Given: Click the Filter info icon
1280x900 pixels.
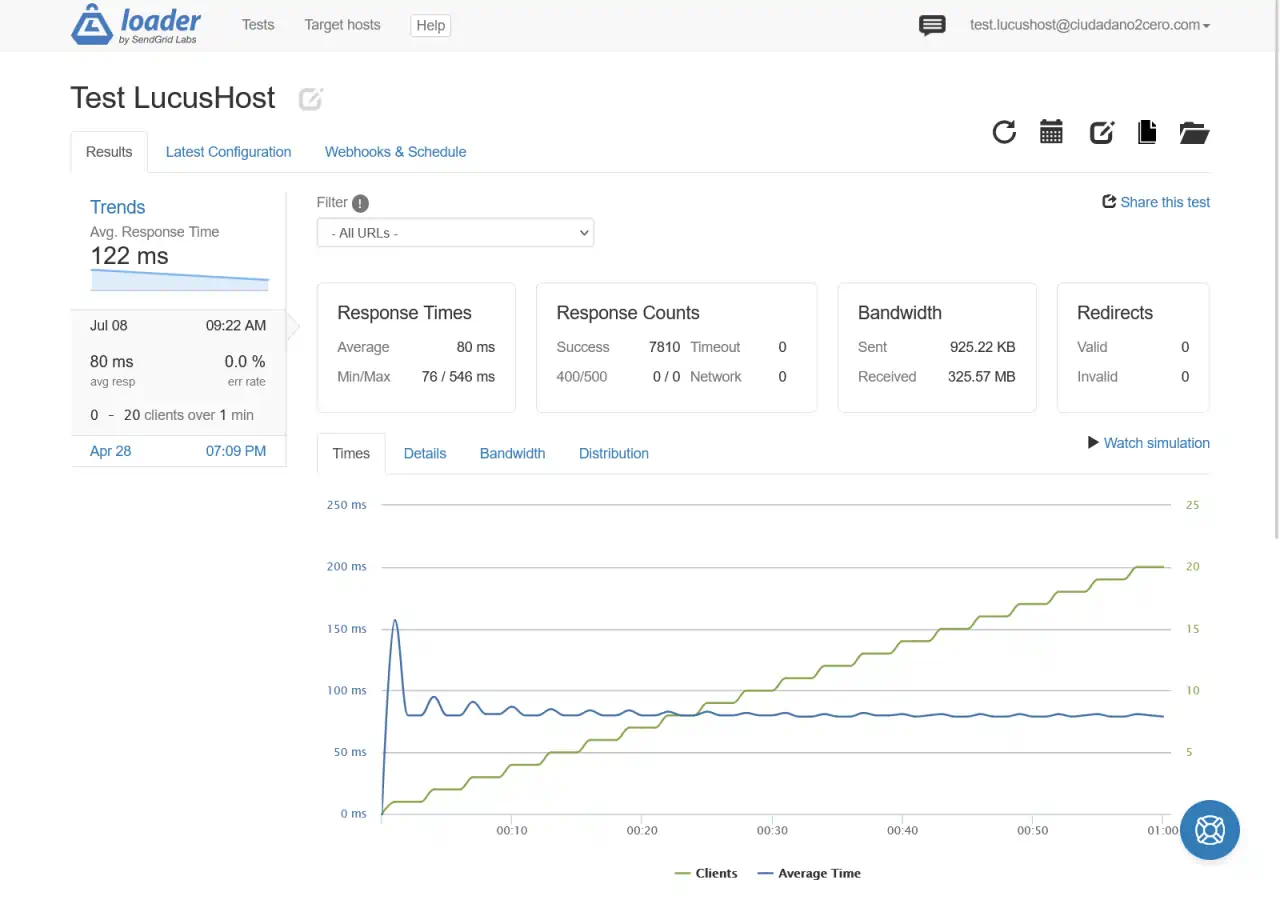Looking at the screenshot, I should [361, 203].
